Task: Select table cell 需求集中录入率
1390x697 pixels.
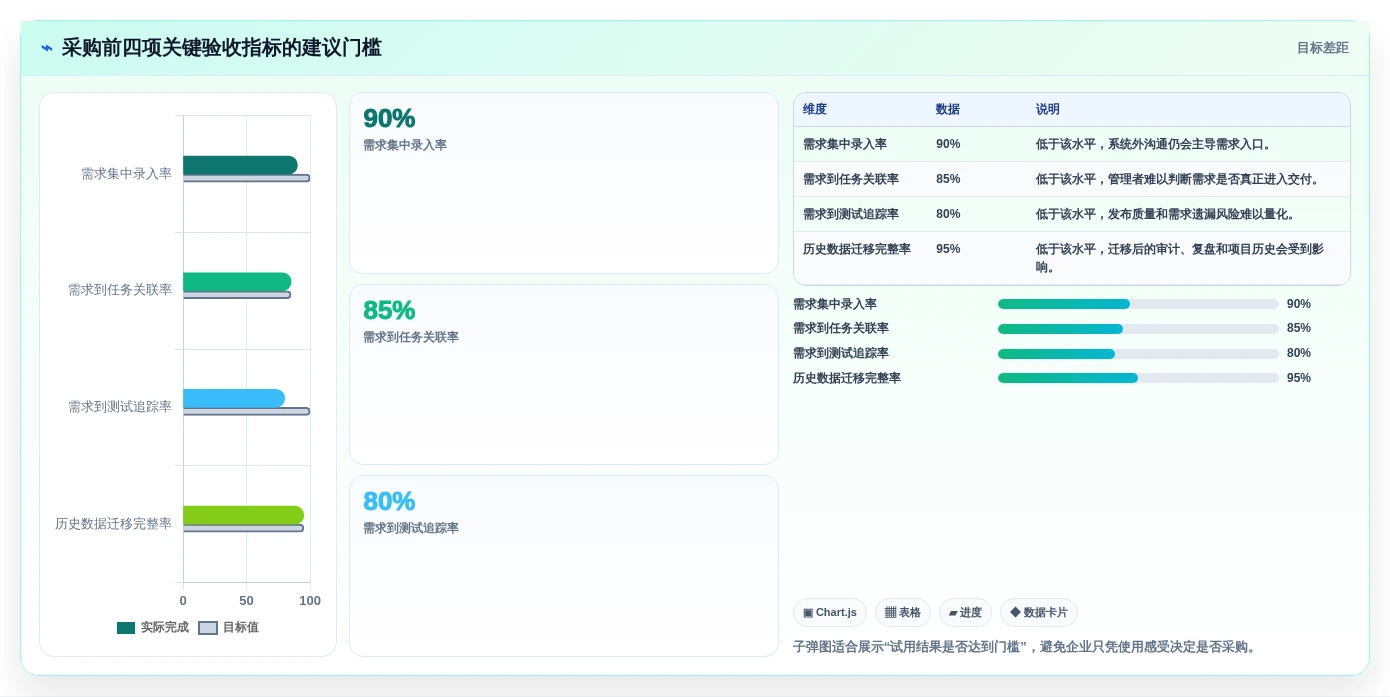Action: click(845, 144)
